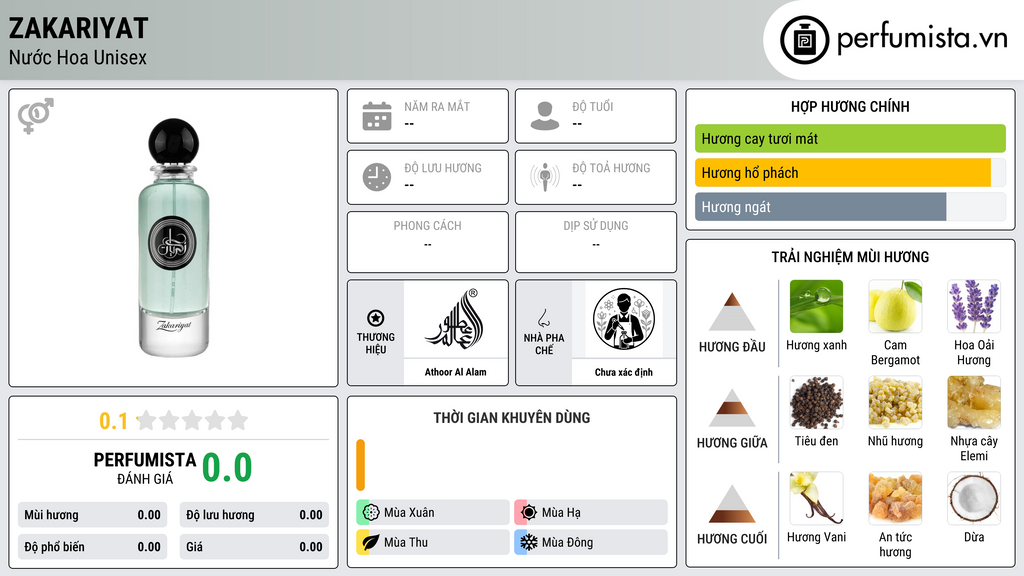This screenshot has width=1024, height=576.
Task: Click the star badge icon above Thương hiệu
Action: (376, 318)
